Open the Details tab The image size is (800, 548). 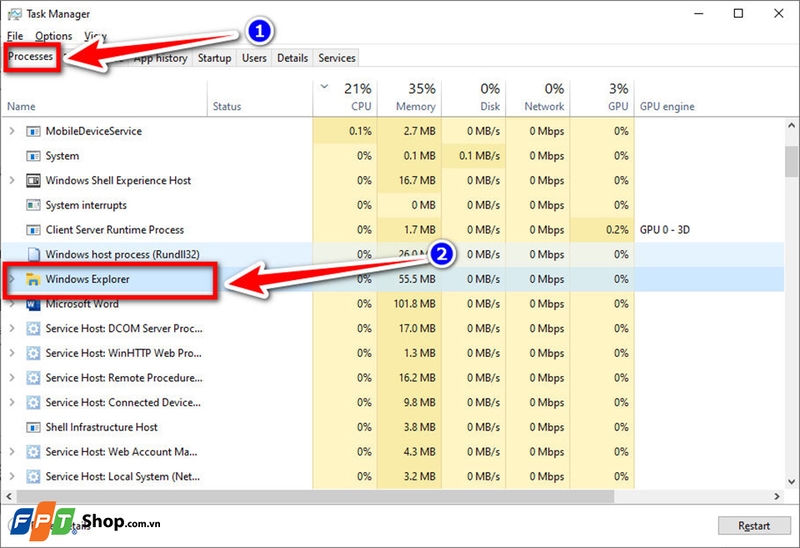click(292, 58)
